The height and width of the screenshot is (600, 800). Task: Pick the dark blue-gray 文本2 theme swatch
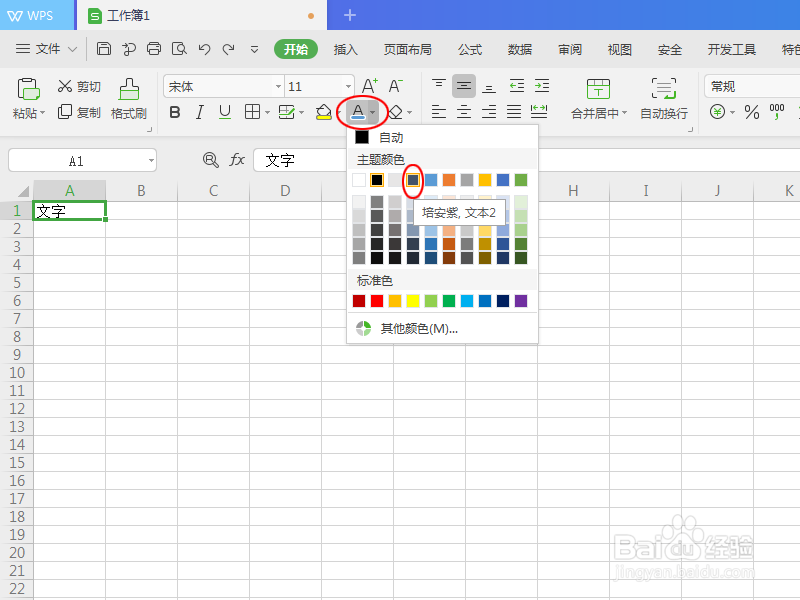coord(413,180)
